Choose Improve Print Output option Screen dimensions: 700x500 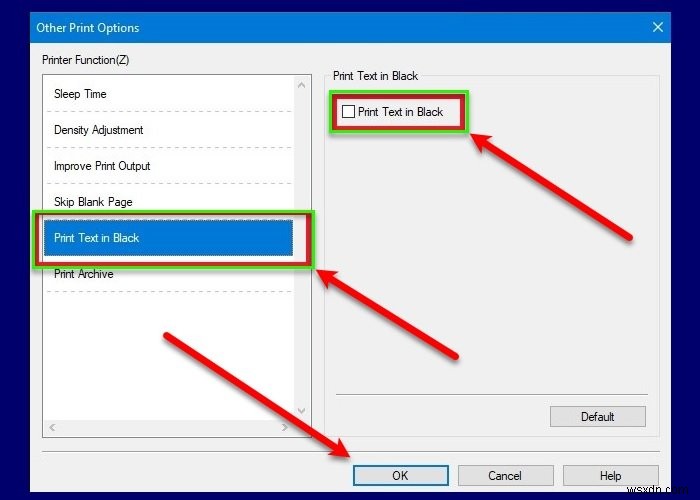coord(169,166)
